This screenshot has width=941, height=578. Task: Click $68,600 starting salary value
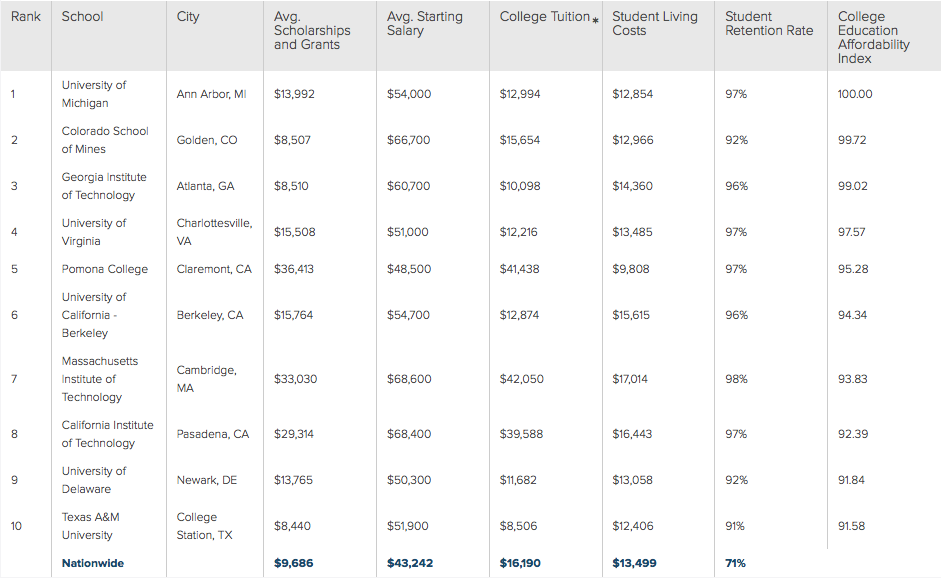click(x=409, y=379)
